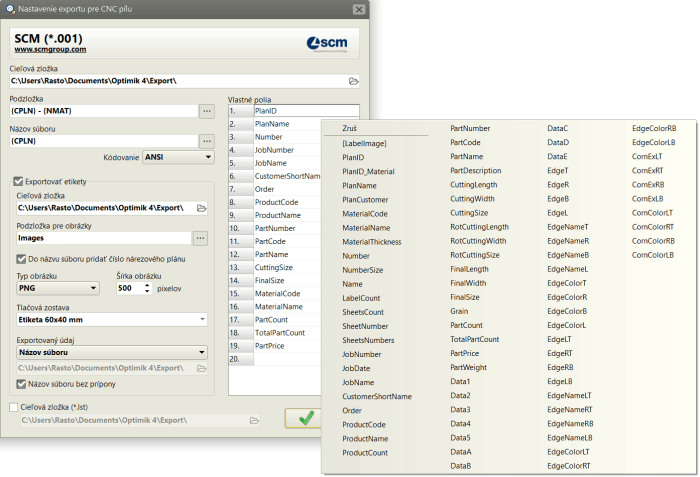Open folder browser for main Cieľová zložka path
Viewport: 700px width, 477px height.
point(354,81)
